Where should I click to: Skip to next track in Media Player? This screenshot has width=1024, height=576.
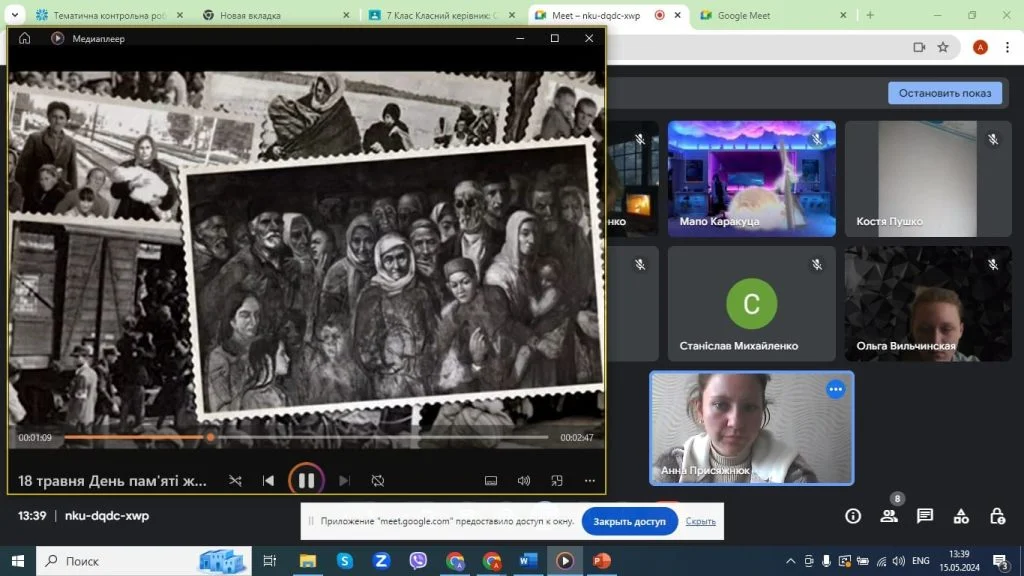(344, 481)
